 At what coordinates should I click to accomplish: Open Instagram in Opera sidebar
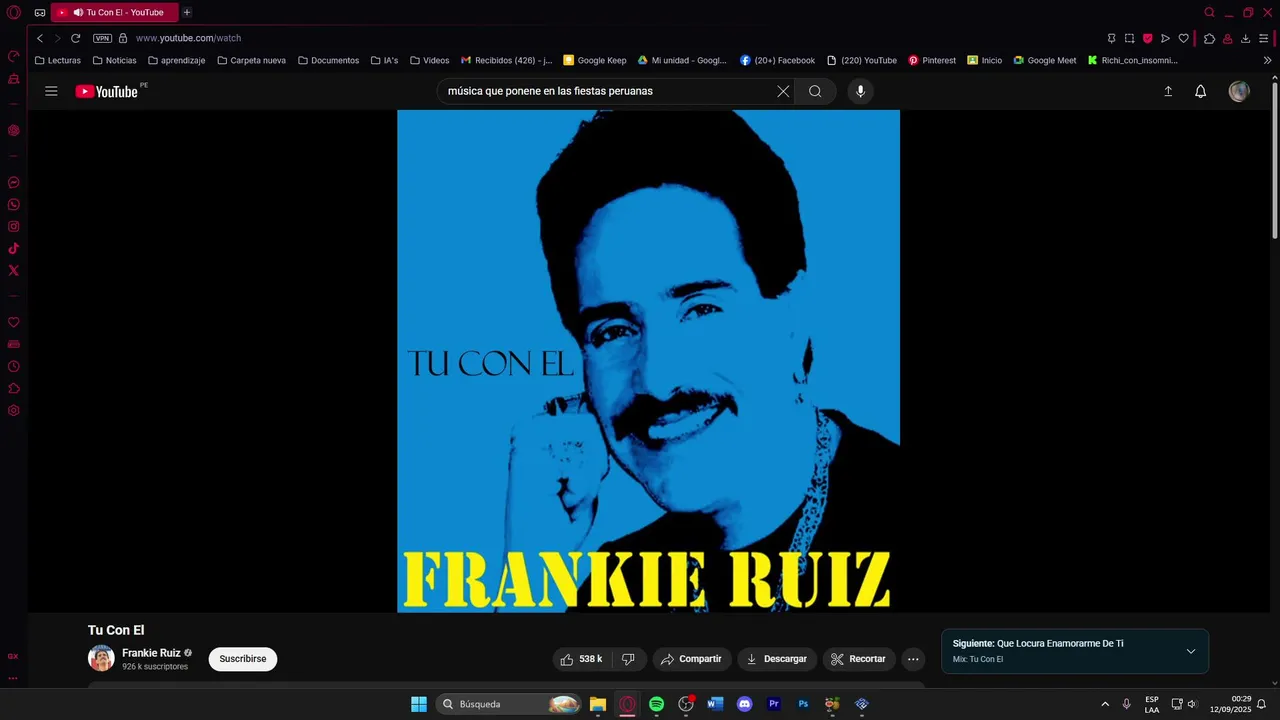[x=14, y=226]
